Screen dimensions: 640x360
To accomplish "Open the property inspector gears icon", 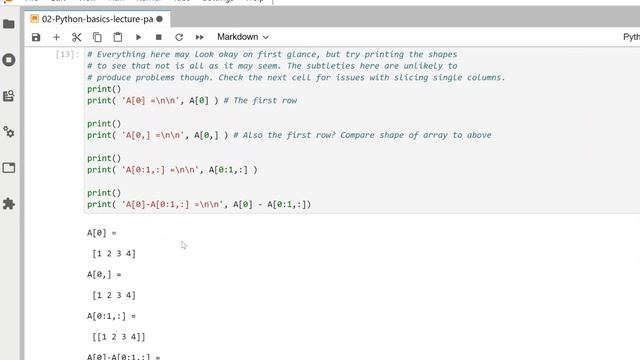I will [9, 132].
